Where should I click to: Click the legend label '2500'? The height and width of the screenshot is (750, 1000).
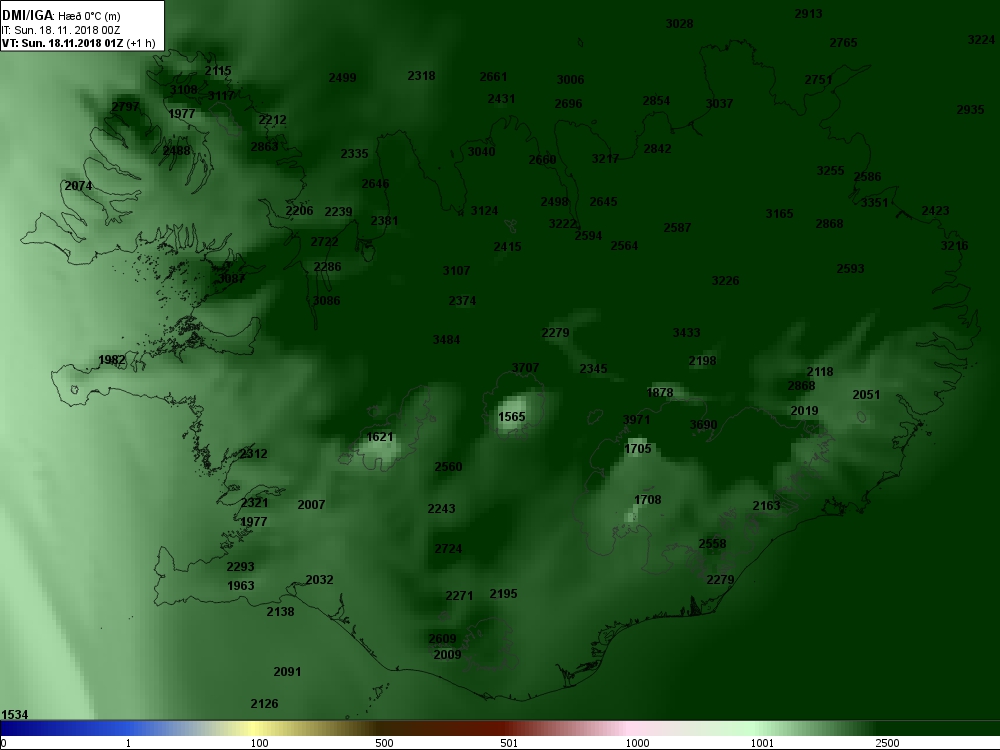(x=887, y=743)
